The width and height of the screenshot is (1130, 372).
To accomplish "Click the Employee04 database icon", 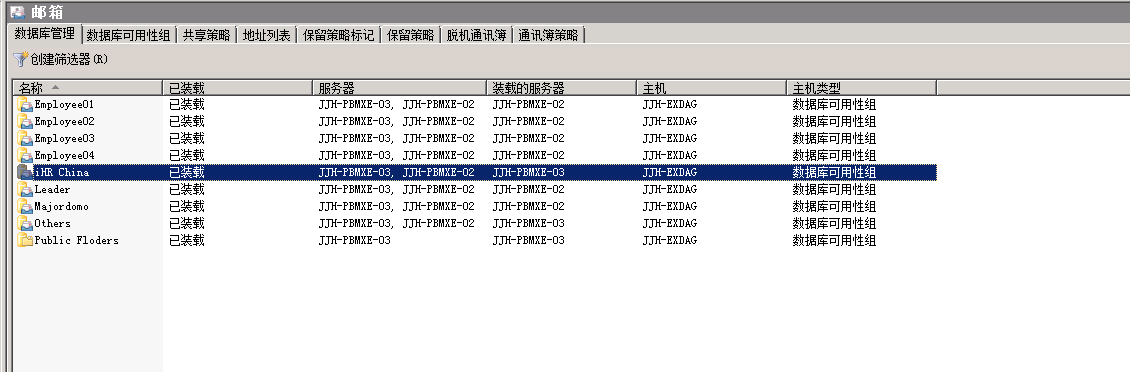I will click(x=25, y=156).
